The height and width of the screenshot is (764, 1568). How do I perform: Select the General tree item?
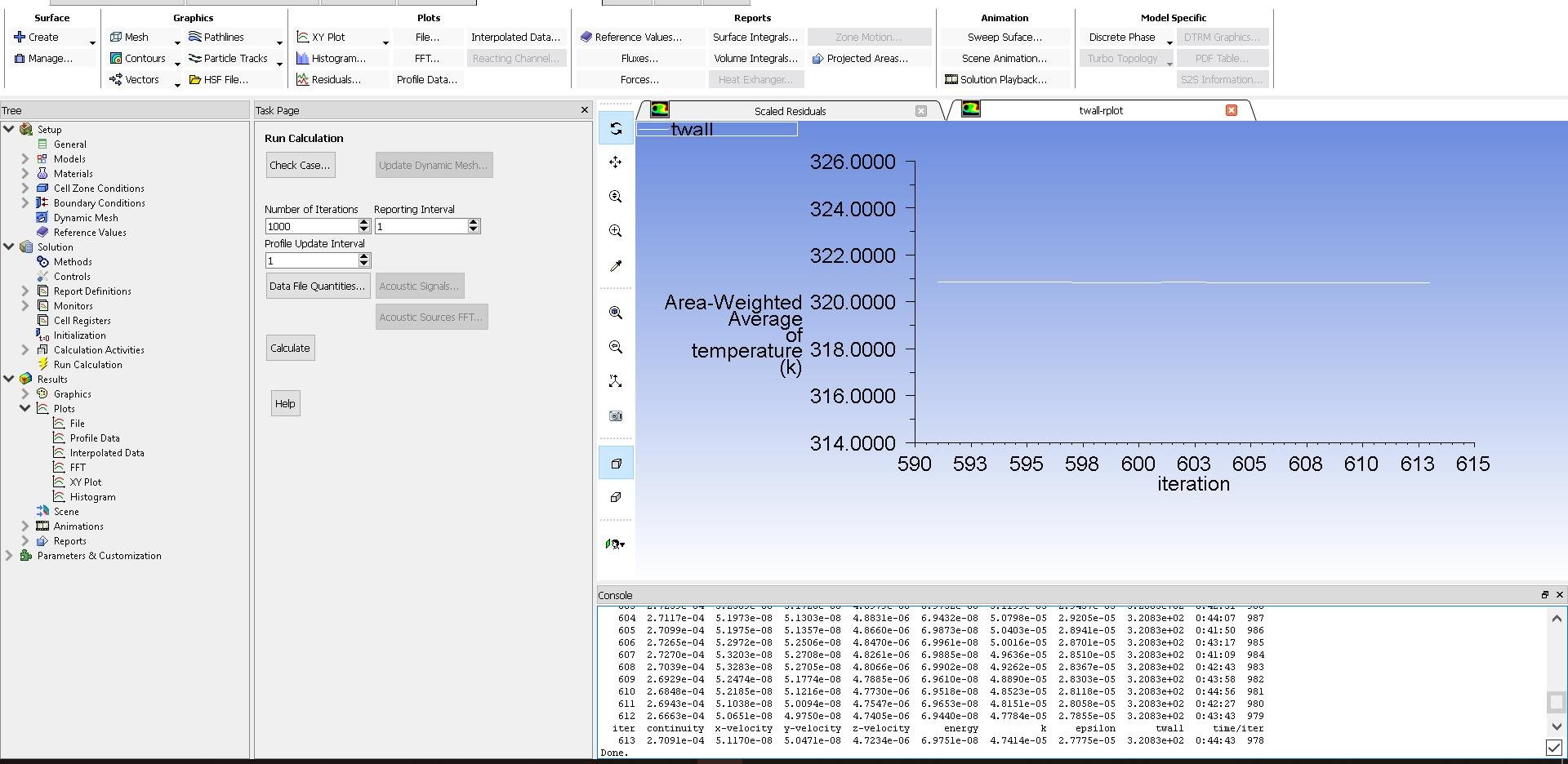pyautogui.click(x=69, y=144)
